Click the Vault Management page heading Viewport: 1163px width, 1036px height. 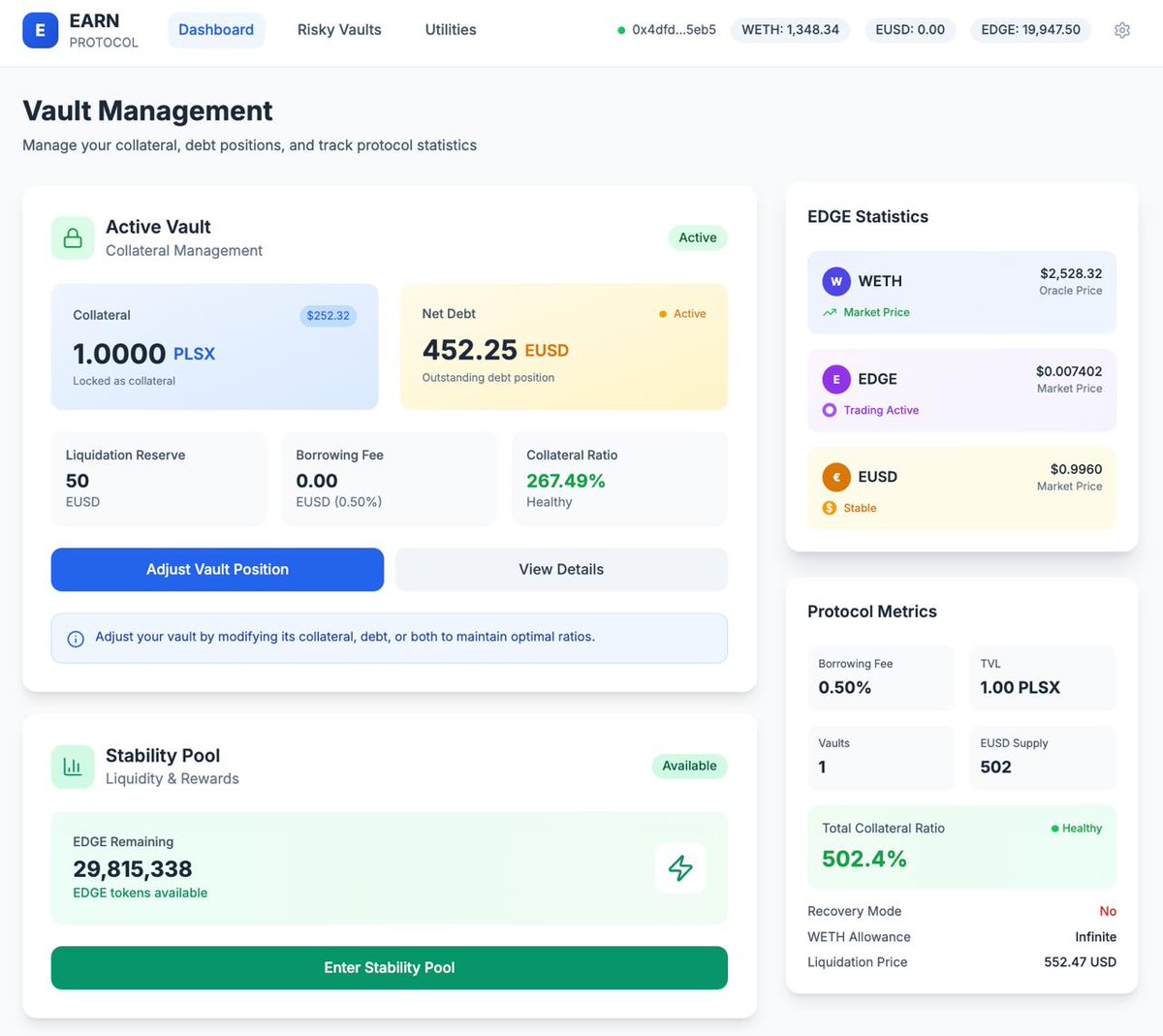click(147, 110)
